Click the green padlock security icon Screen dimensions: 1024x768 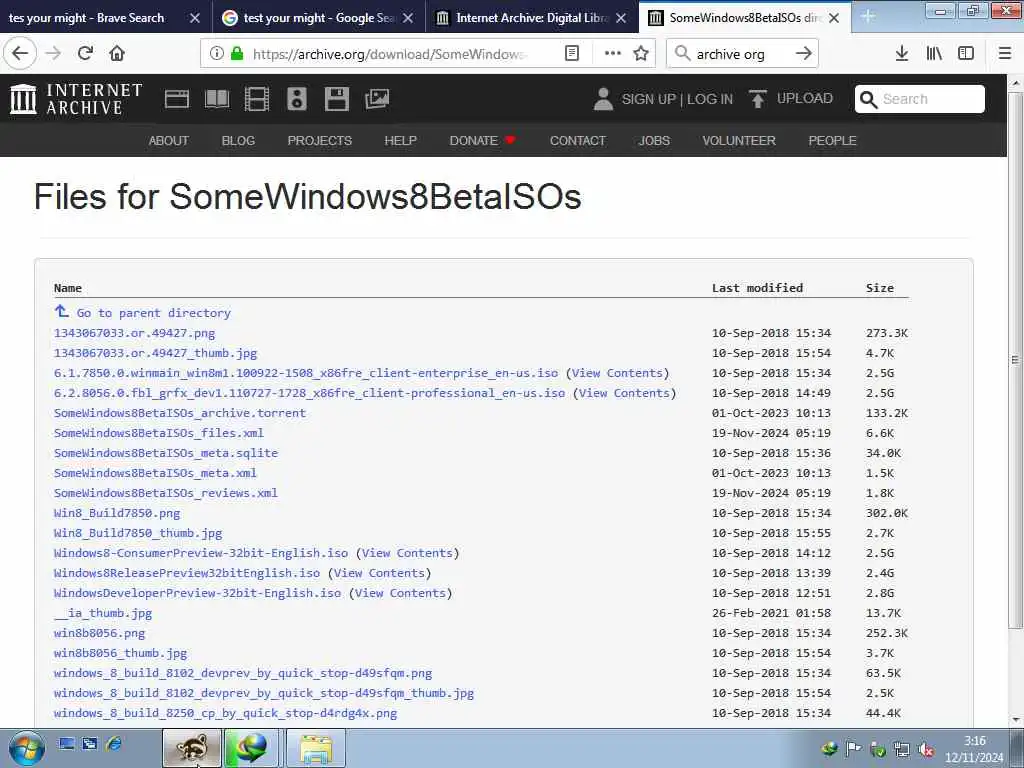[237, 53]
